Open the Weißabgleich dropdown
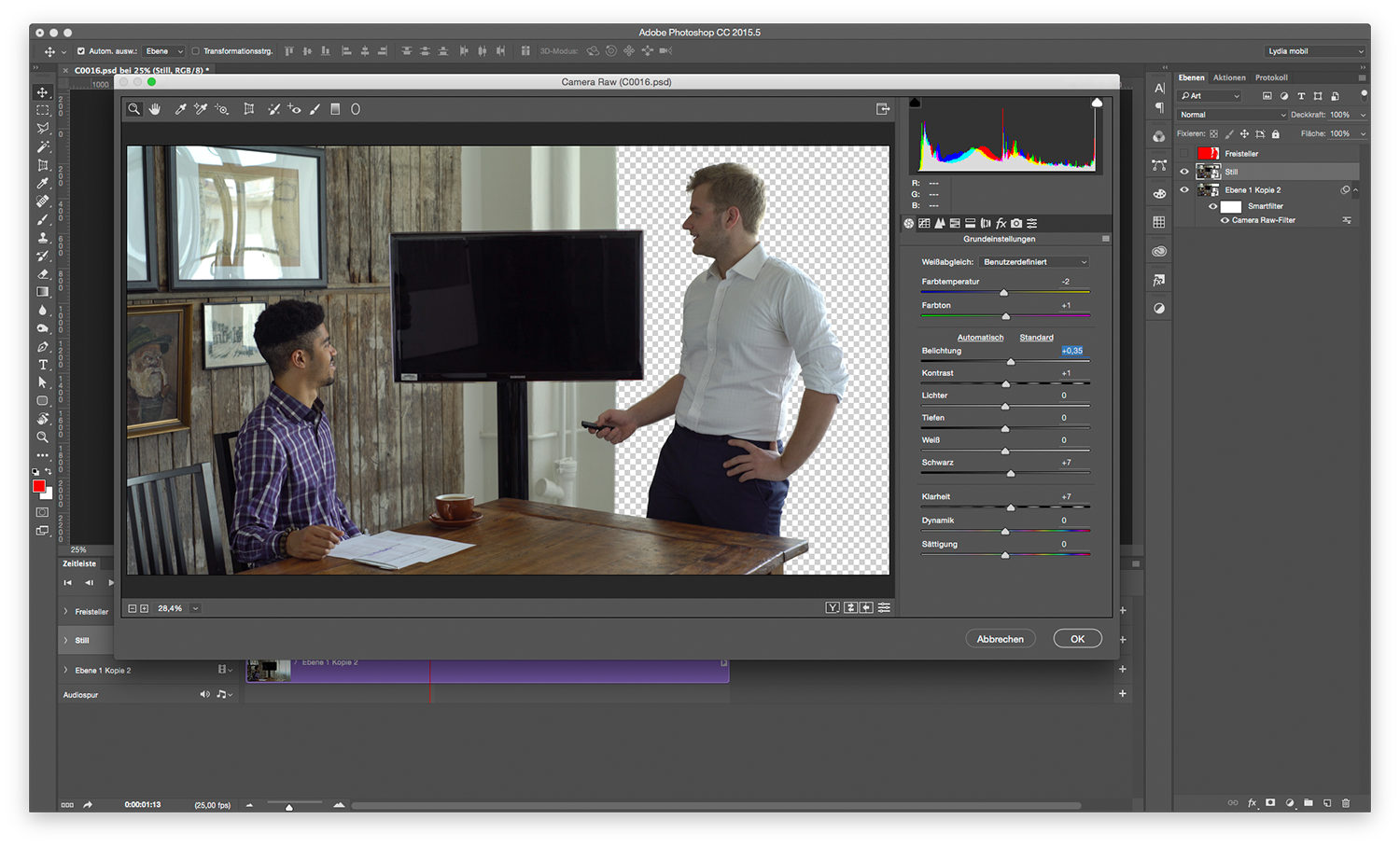1400x847 pixels. 1034,262
